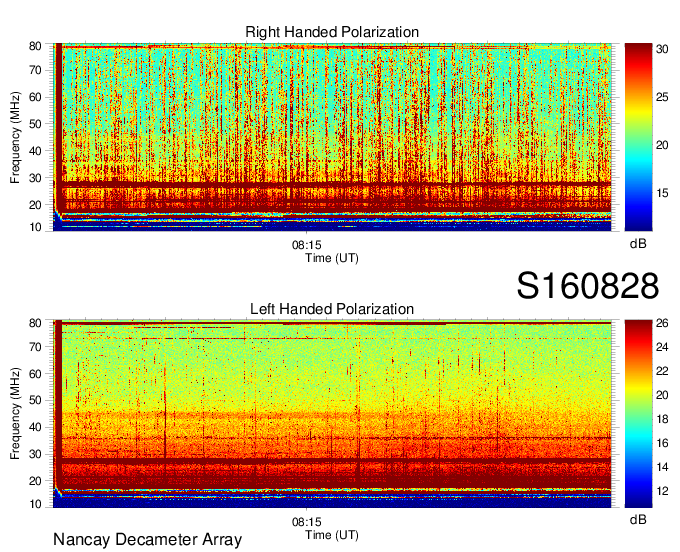Click the 70 MHz tick label of right-handed plot
The image size is (680, 552).
[x=35, y=70]
